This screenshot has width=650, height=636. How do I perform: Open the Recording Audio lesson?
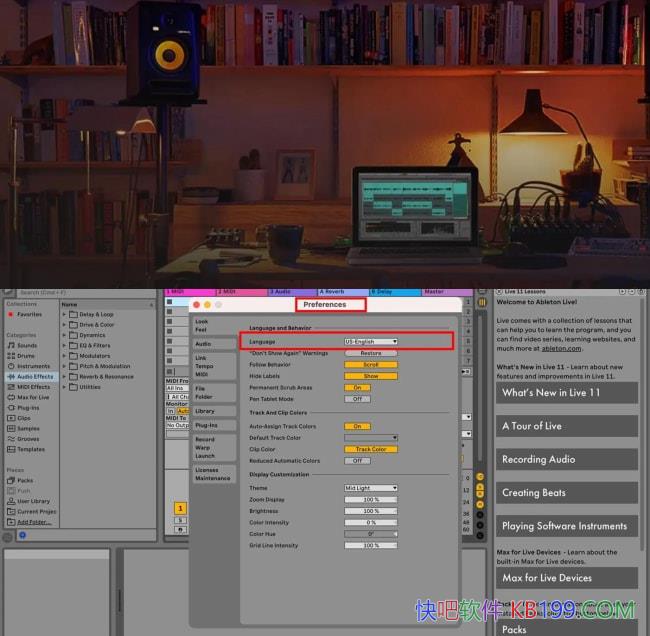coord(566,459)
